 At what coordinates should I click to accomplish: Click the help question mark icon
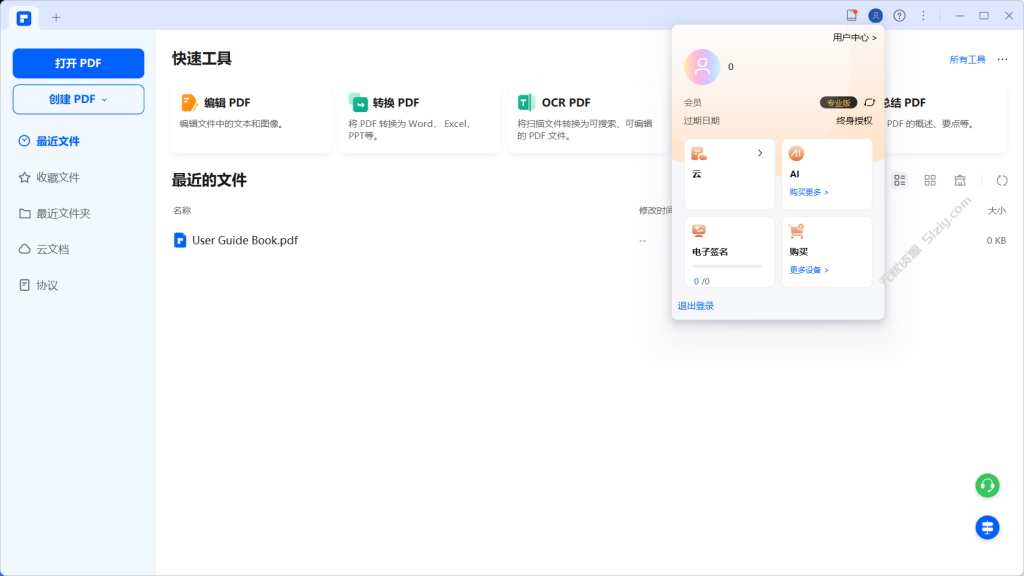(x=898, y=15)
